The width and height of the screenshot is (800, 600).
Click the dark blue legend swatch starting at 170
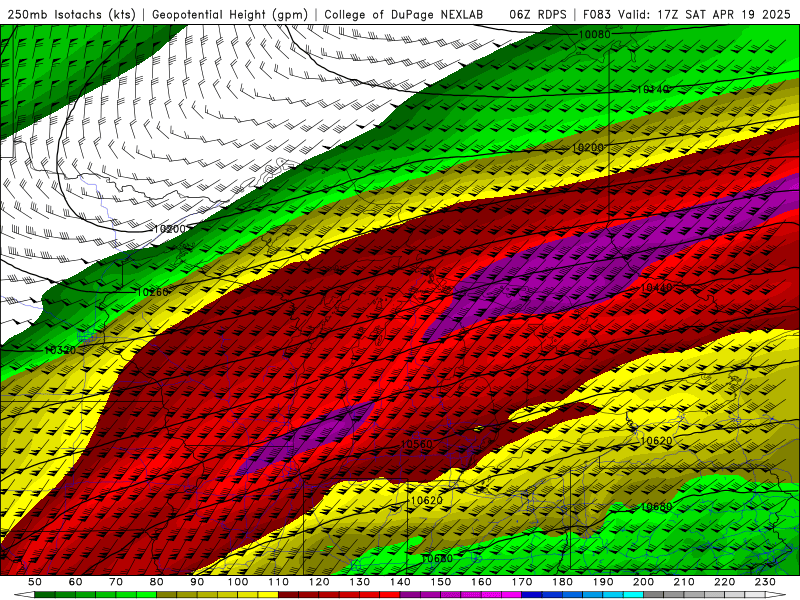(x=532, y=595)
